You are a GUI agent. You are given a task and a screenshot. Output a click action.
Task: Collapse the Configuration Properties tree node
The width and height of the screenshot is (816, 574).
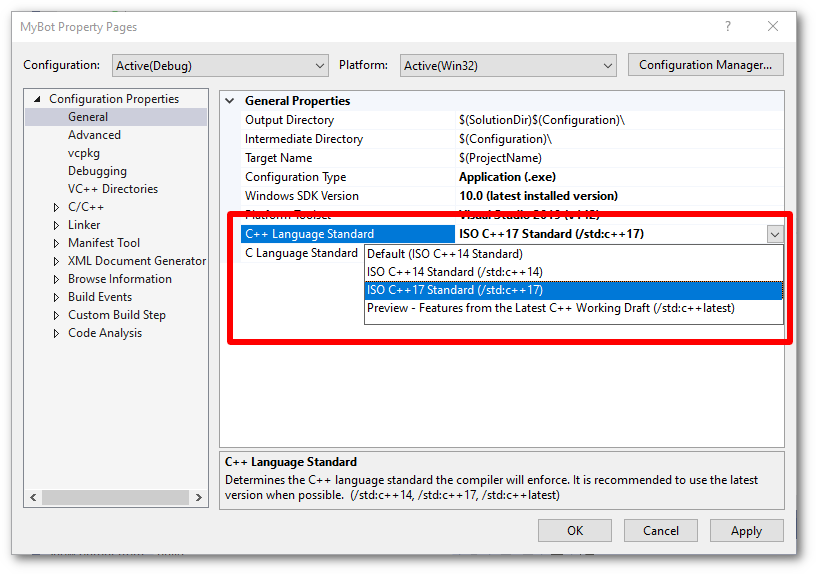pos(38,99)
